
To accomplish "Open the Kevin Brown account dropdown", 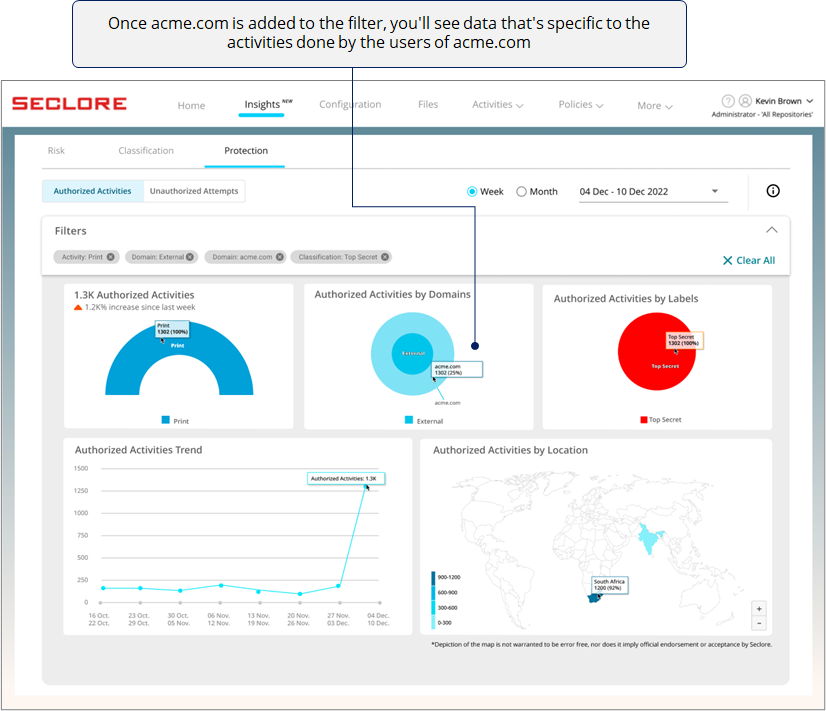I will tap(784, 101).
